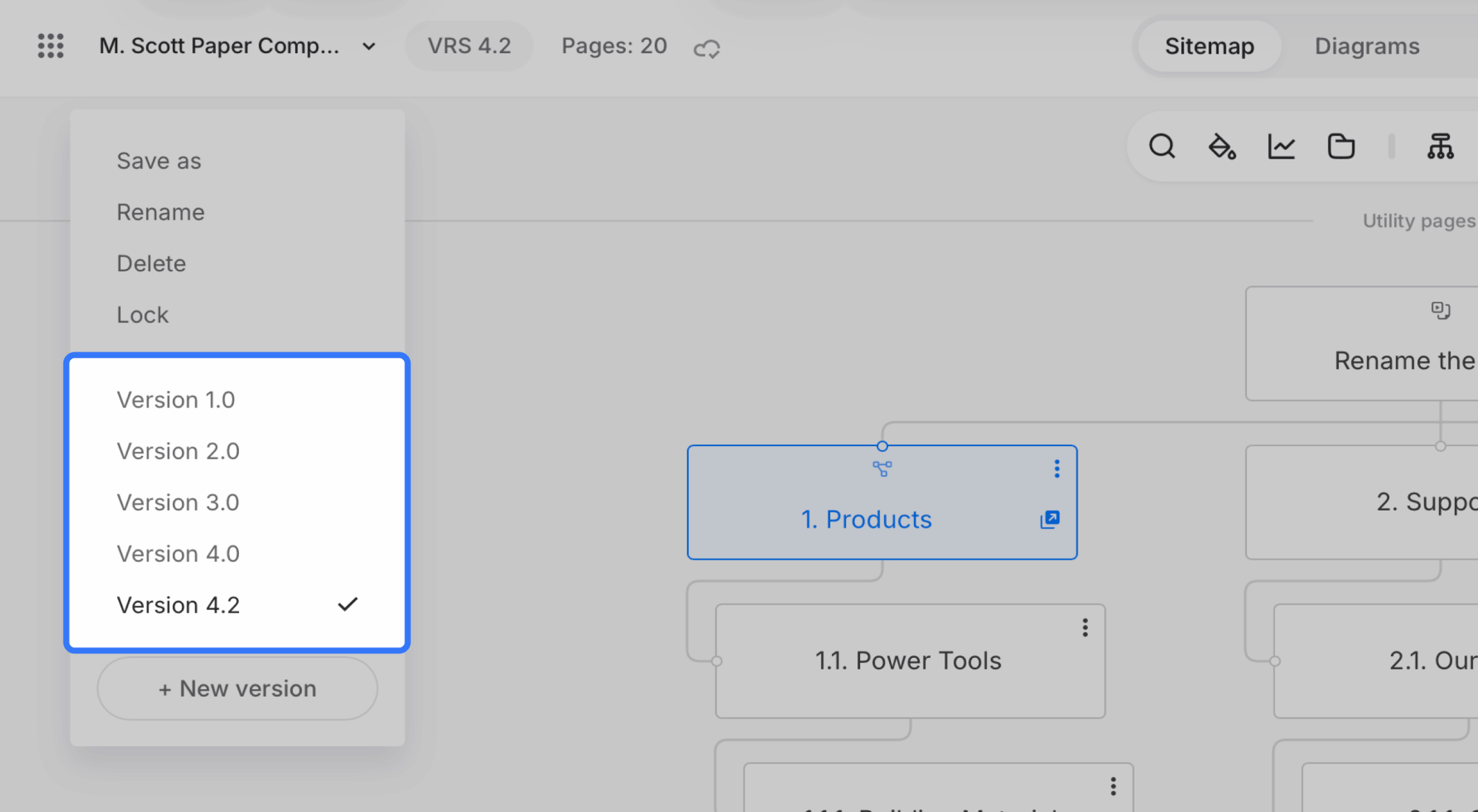Viewport: 1478px width, 812px height.
Task: Click the + New version button
Action: click(237, 688)
